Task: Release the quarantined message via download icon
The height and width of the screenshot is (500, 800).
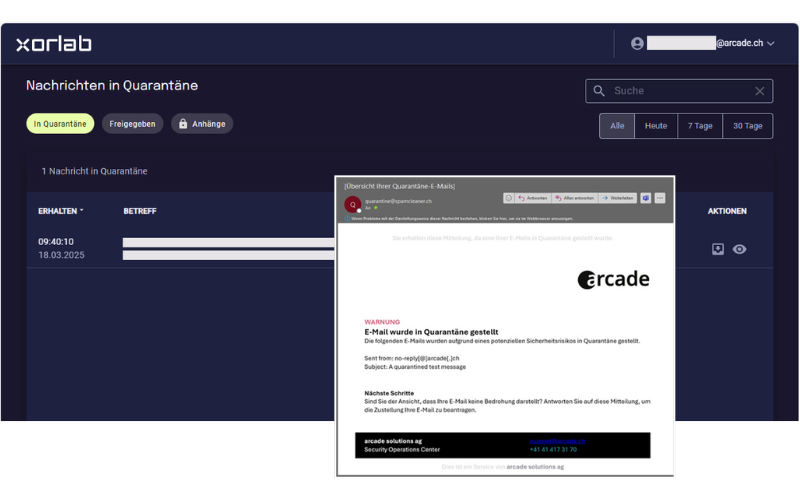Action: [x=718, y=249]
